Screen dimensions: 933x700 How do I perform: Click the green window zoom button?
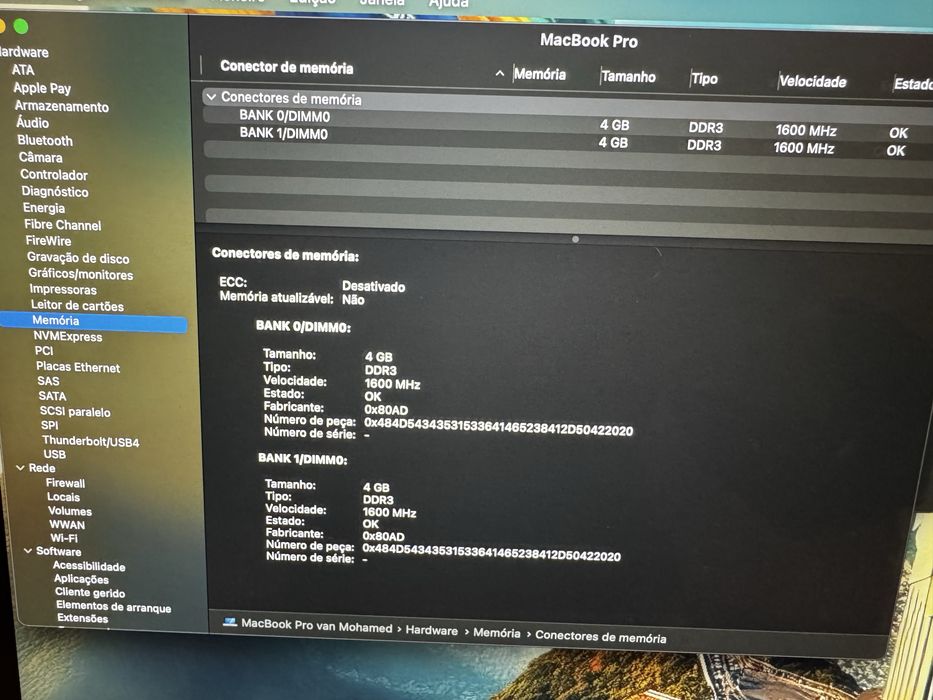(20, 26)
